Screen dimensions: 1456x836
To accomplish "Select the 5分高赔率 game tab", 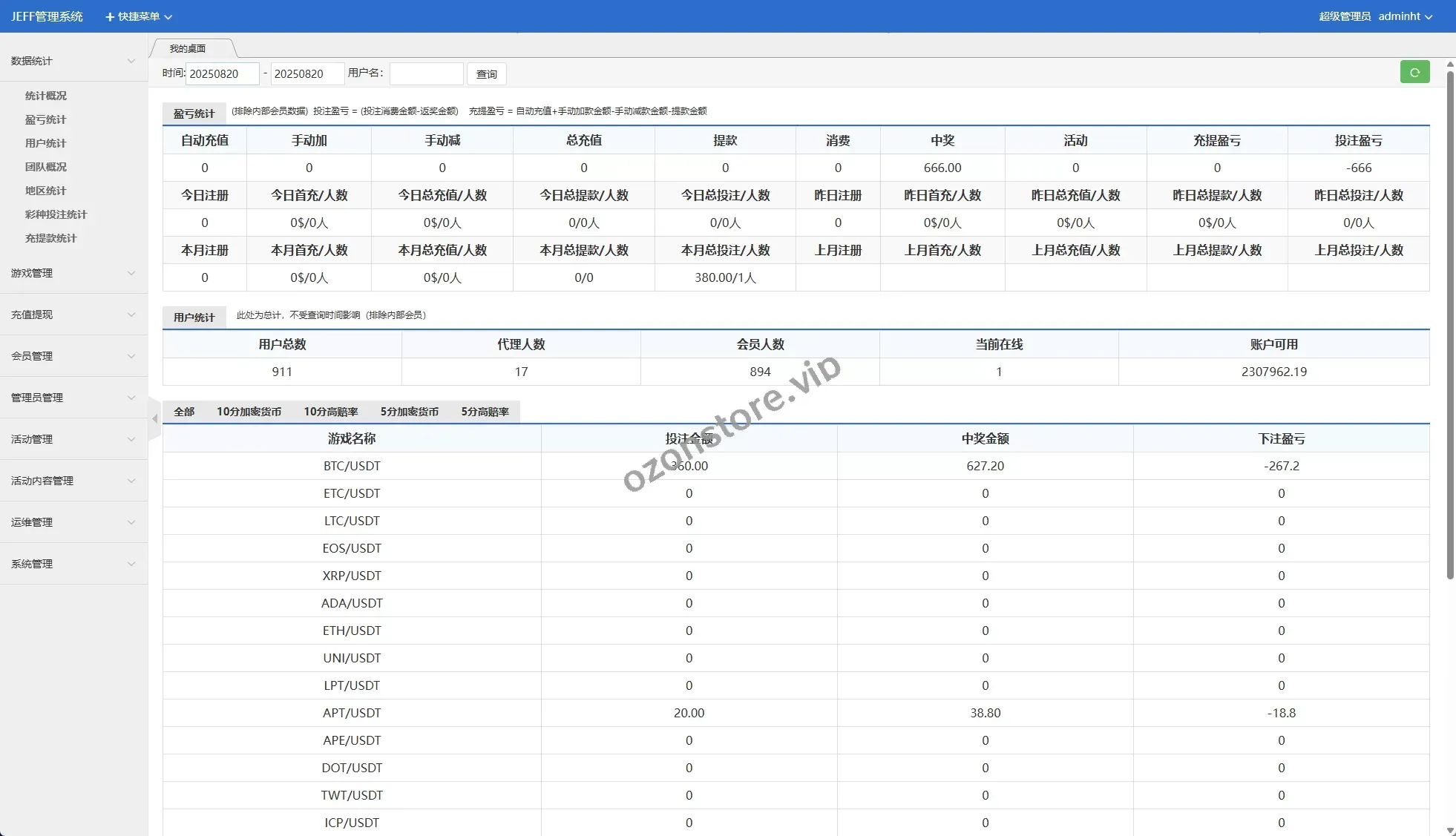I will [485, 412].
